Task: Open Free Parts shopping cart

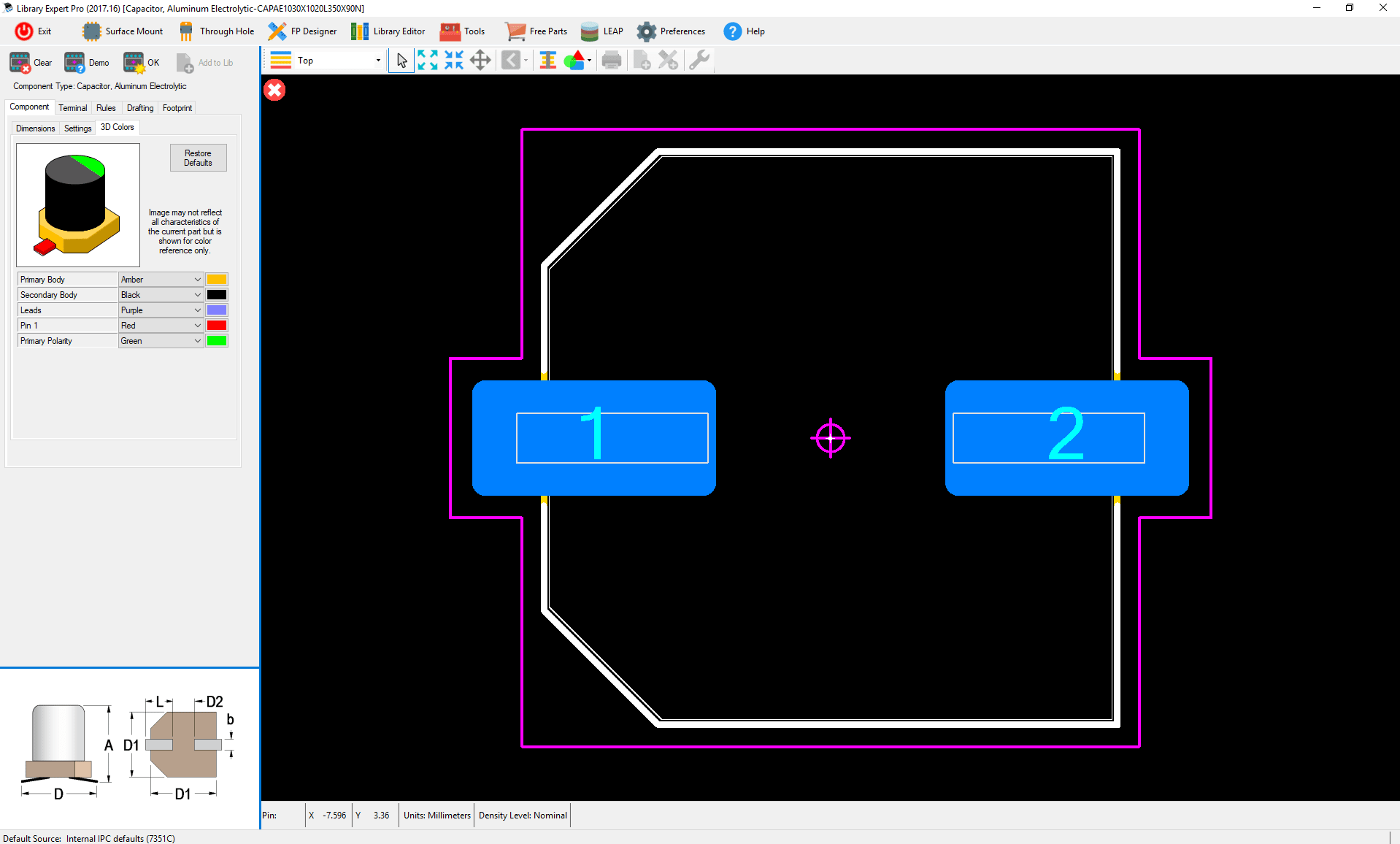Action: click(536, 31)
